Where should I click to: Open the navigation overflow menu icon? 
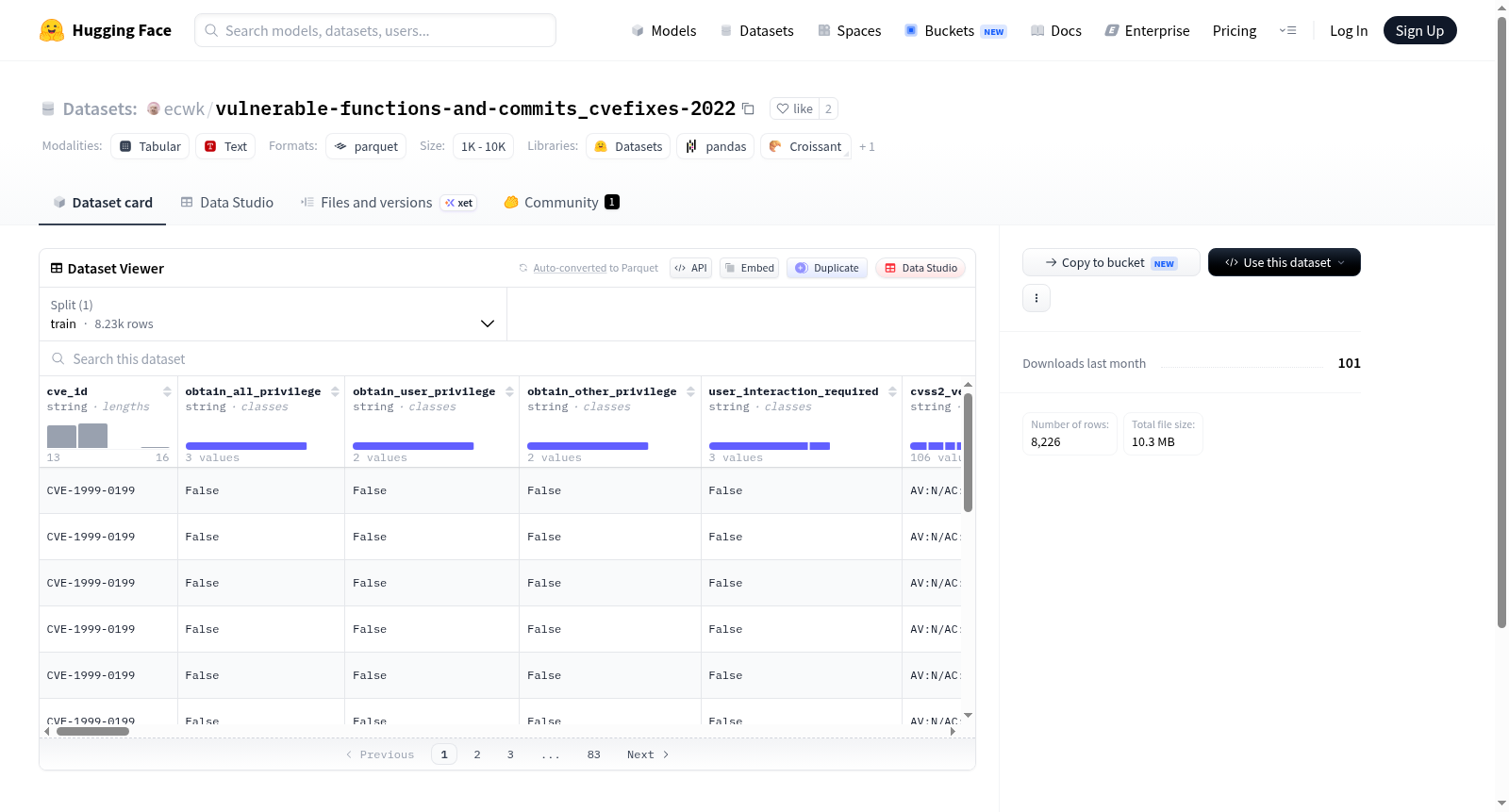tap(1287, 30)
